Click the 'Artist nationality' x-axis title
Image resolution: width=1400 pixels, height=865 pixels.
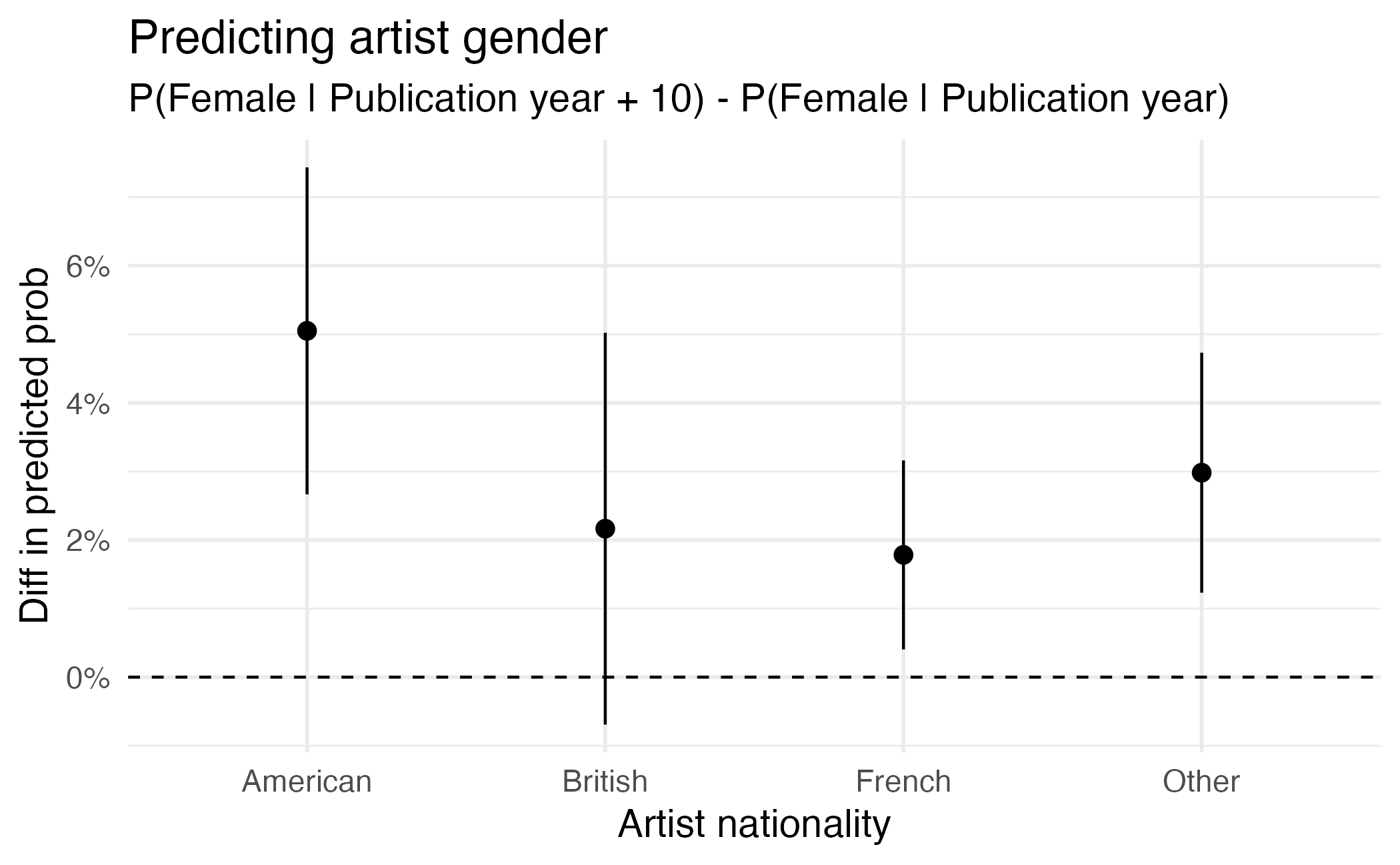pos(753,824)
